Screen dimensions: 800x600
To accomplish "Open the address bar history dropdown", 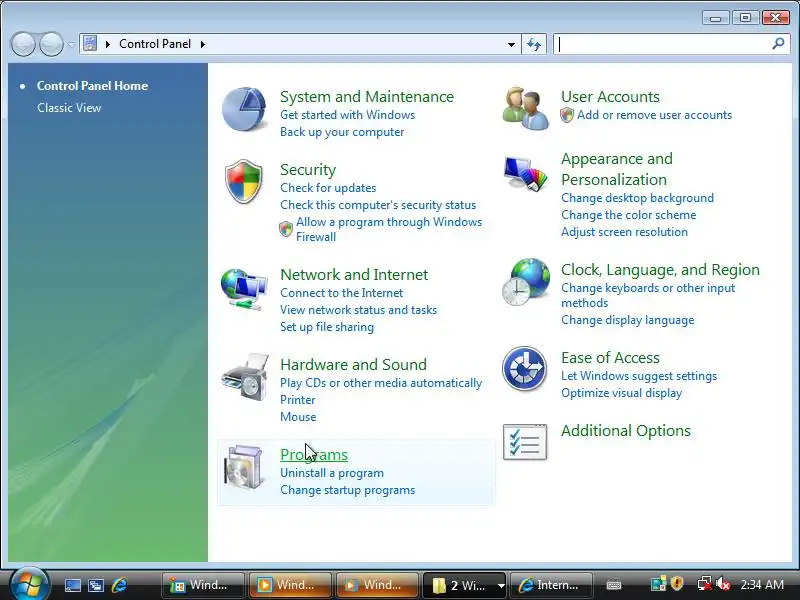I will tap(511, 44).
